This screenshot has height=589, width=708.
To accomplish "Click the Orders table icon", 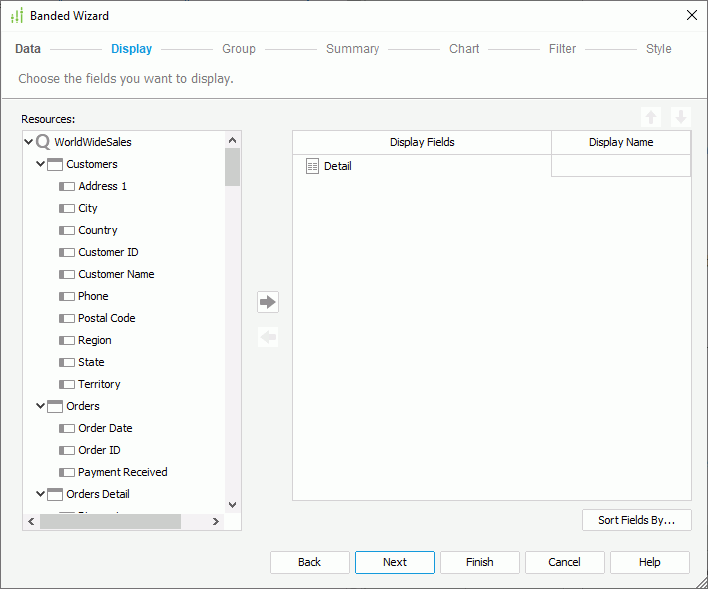I will pos(55,407).
